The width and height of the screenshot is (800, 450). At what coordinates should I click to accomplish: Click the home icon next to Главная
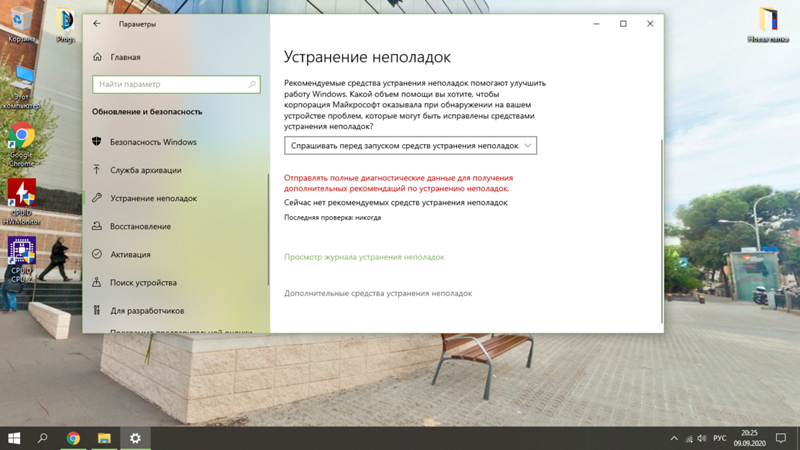point(97,57)
